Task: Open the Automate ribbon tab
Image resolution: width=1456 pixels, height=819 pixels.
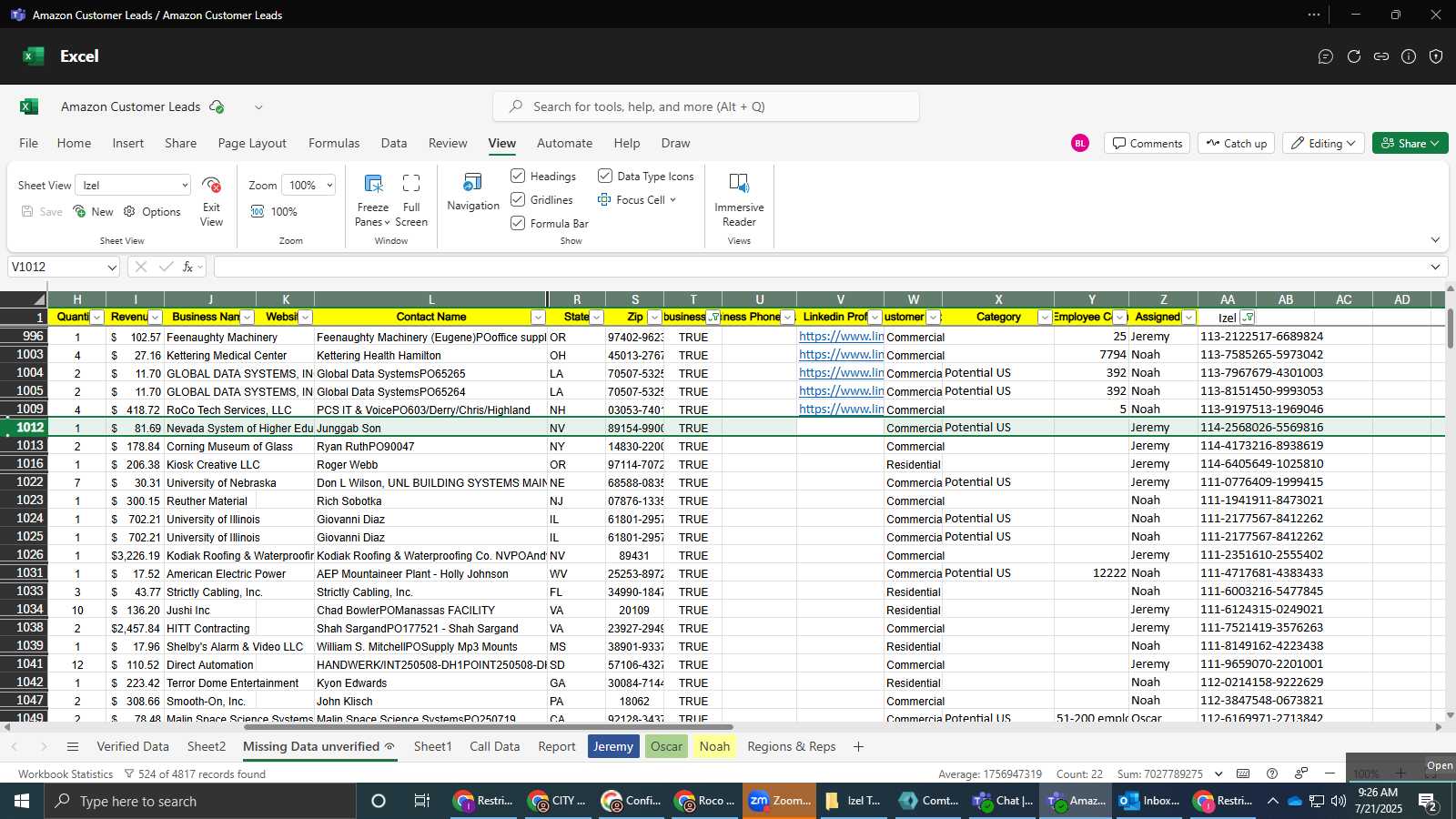Action: tap(564, 143)
